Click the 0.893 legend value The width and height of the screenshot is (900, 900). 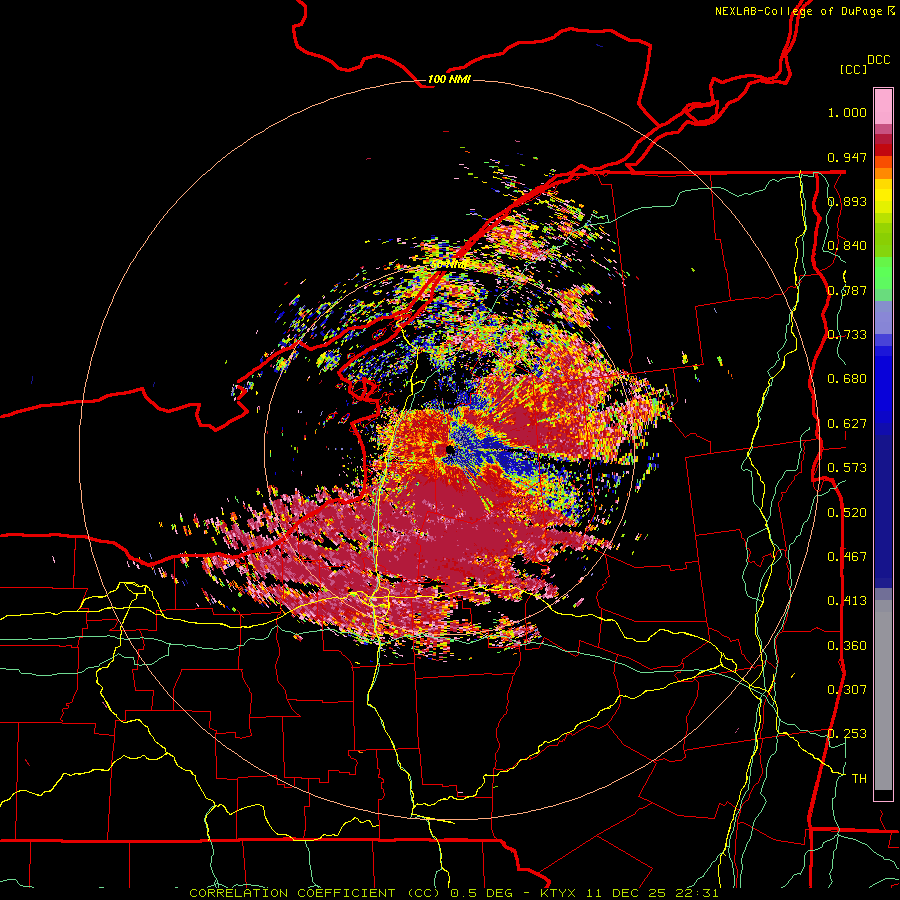847,201
